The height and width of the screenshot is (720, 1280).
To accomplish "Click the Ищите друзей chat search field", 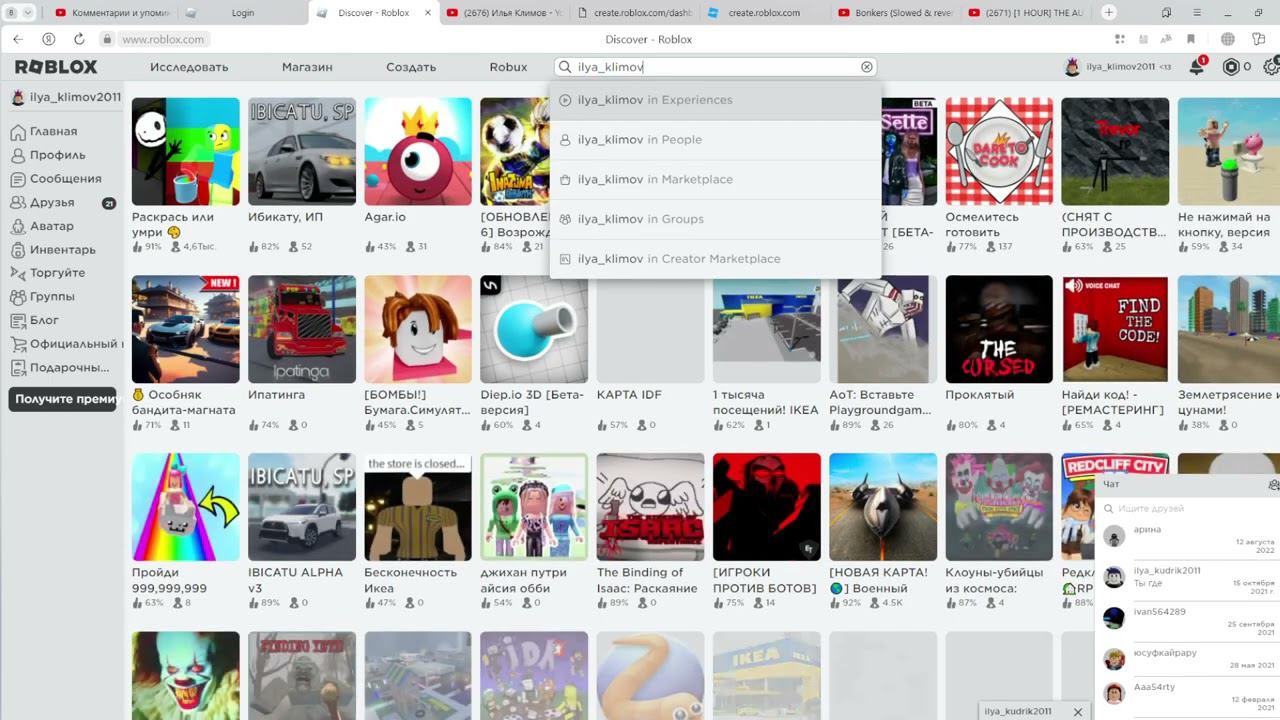I will 1186,509.
